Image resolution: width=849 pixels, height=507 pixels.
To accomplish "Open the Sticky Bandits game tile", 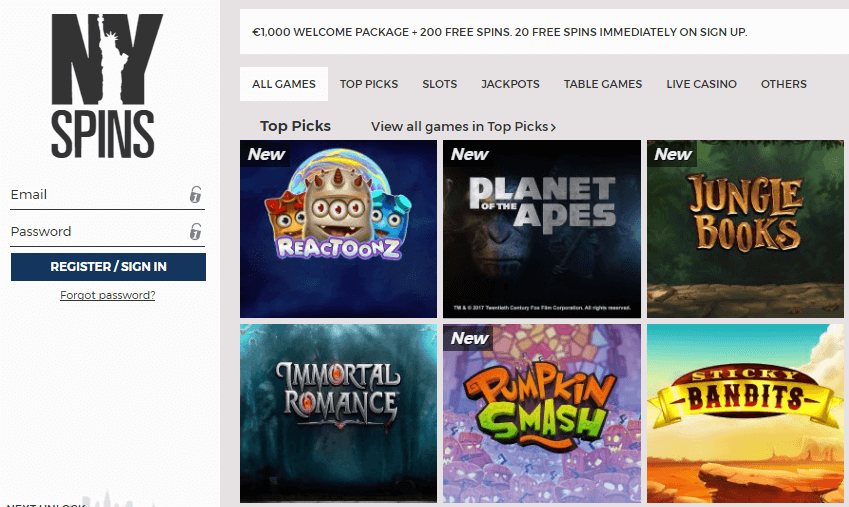I will click(745, 413).
